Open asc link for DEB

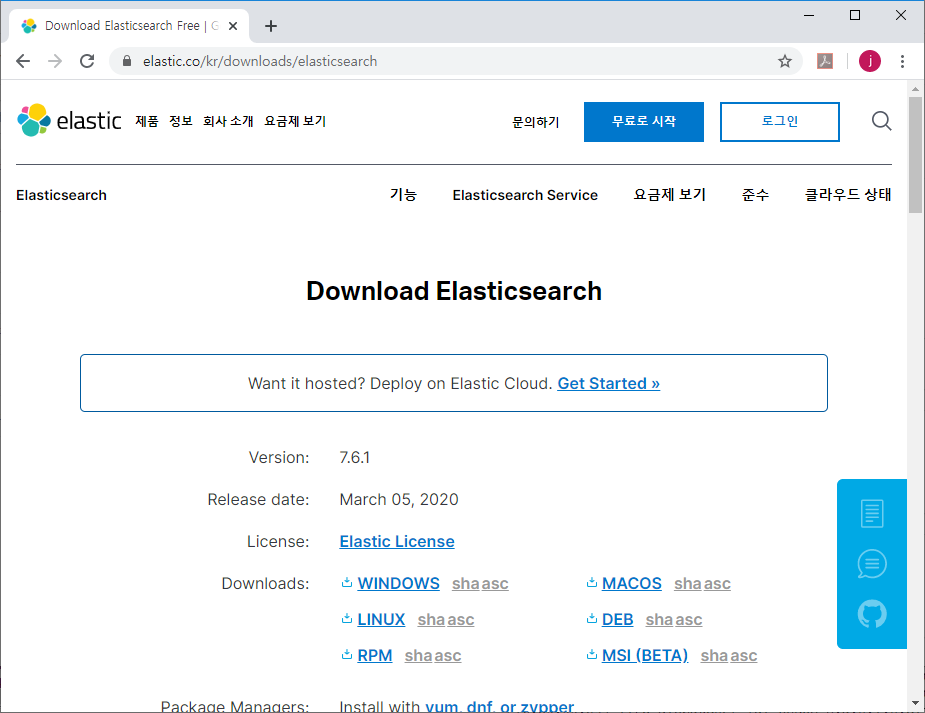point(688,620)
